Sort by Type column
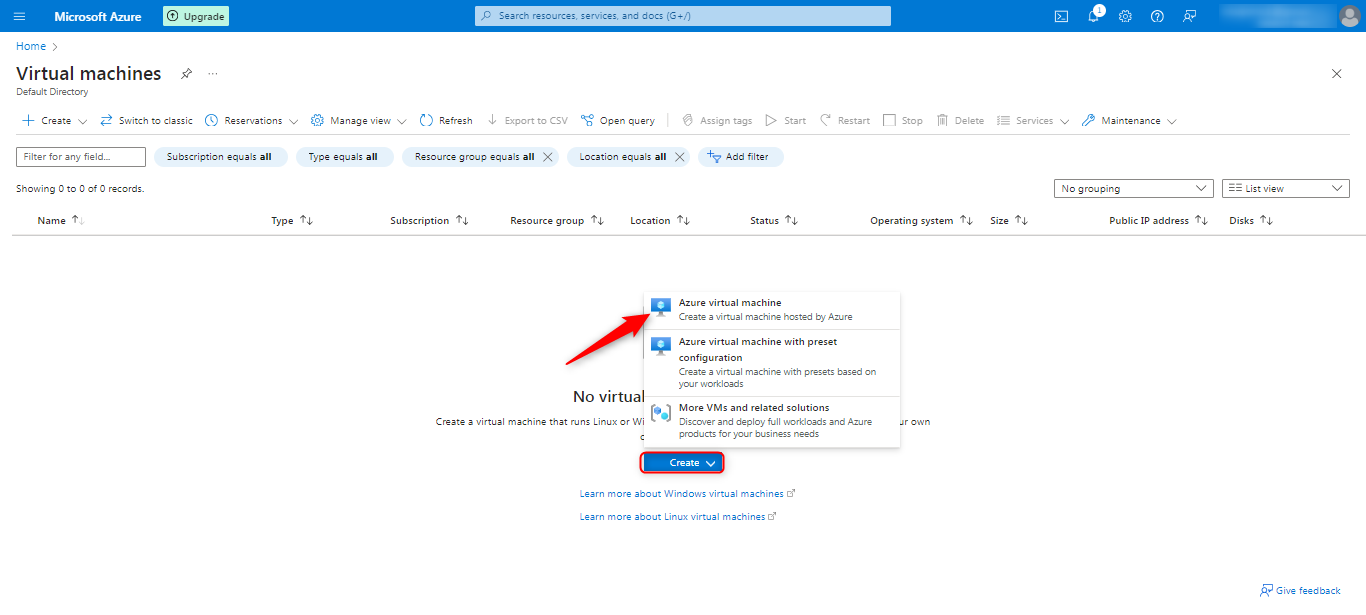This screenshot has height=615, width=1366. tap(292, 221)
